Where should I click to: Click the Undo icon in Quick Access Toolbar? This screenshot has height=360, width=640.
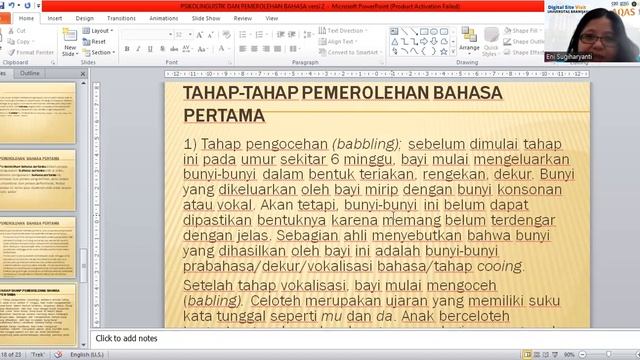pyautogui.click(x=12, y=5)
